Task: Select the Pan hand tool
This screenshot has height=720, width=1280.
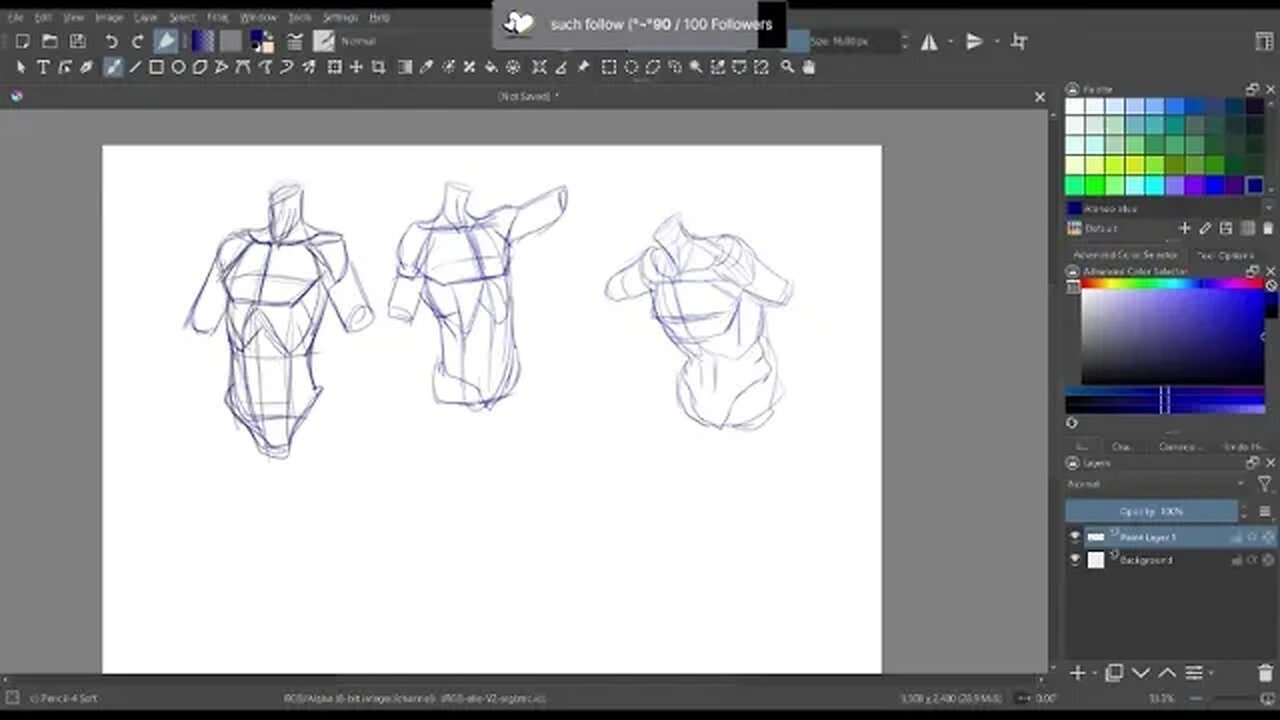Action: pos(809,67)
